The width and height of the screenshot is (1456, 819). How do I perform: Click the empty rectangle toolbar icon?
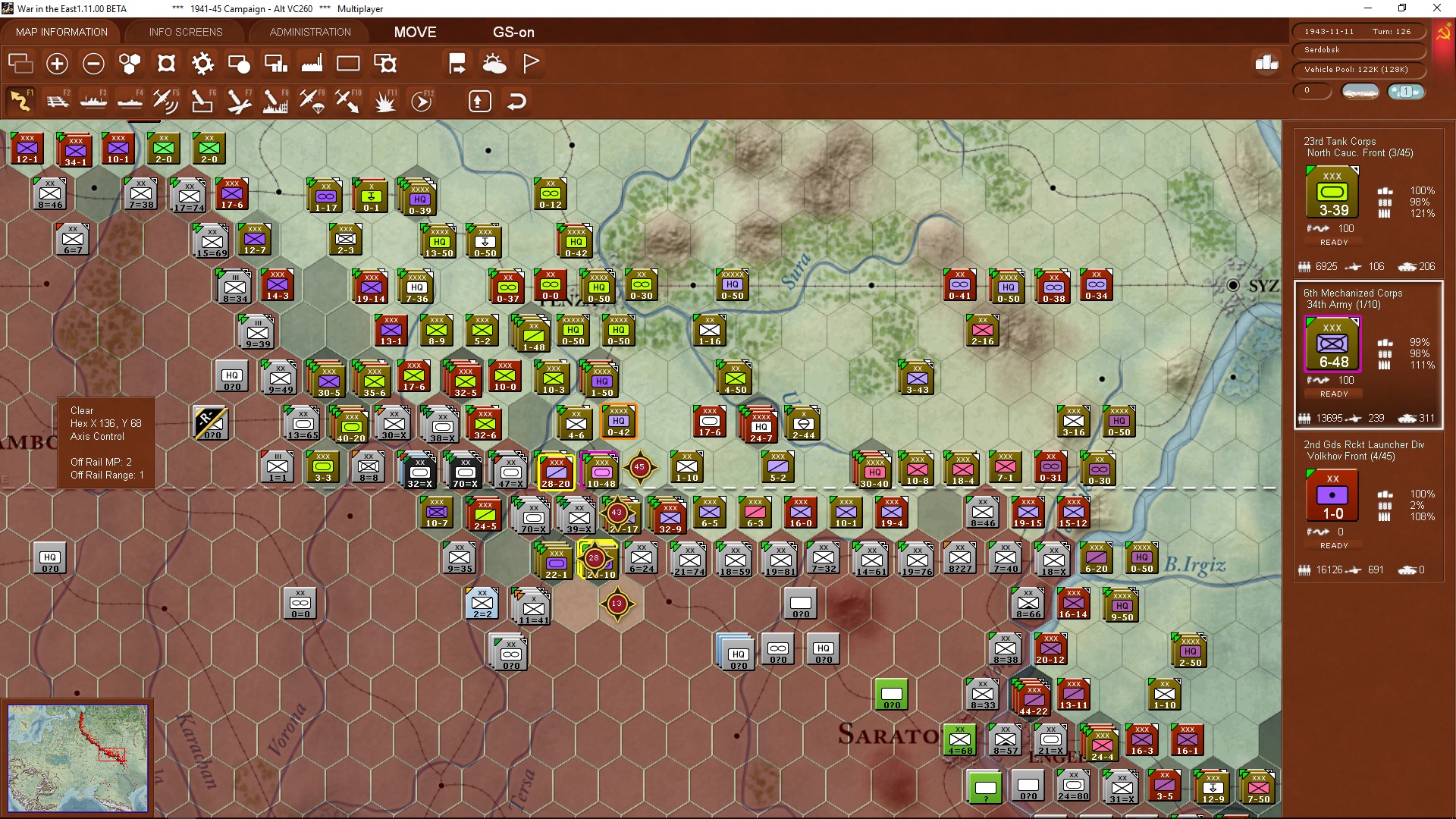coord(348,64)
